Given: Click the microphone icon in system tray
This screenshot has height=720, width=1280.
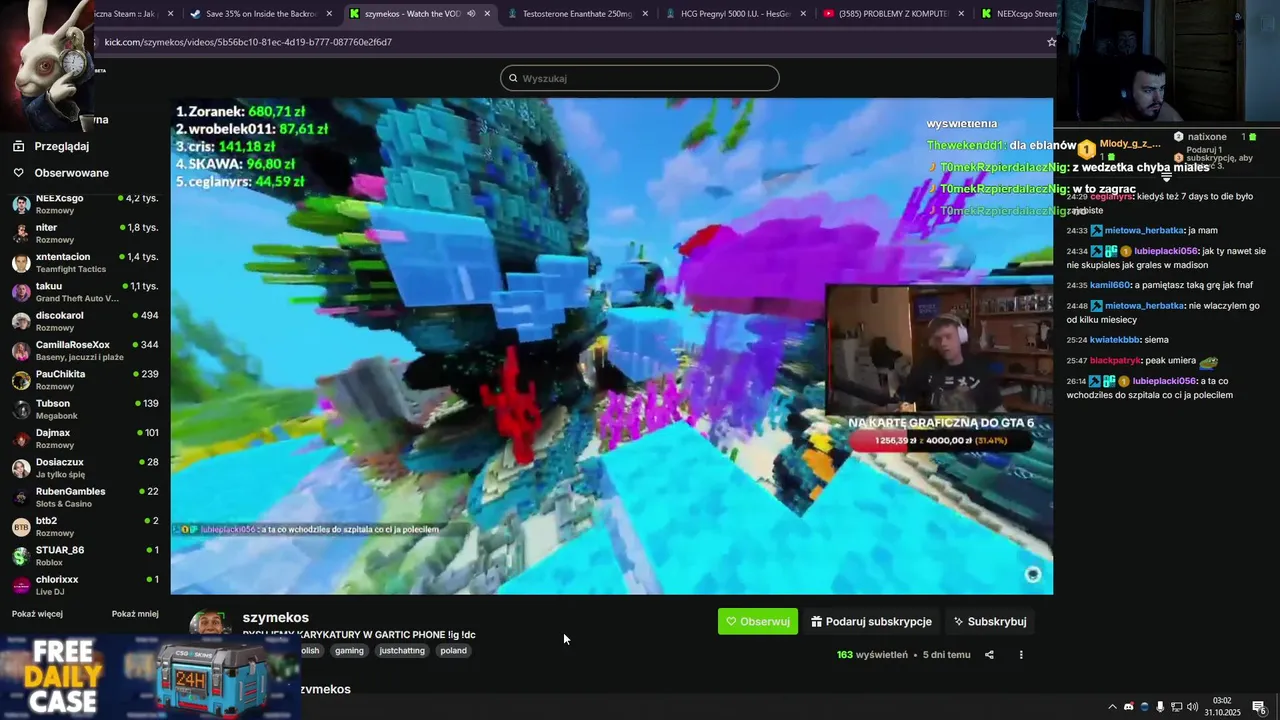Looking at the screenshot, I should (1160, 707).
